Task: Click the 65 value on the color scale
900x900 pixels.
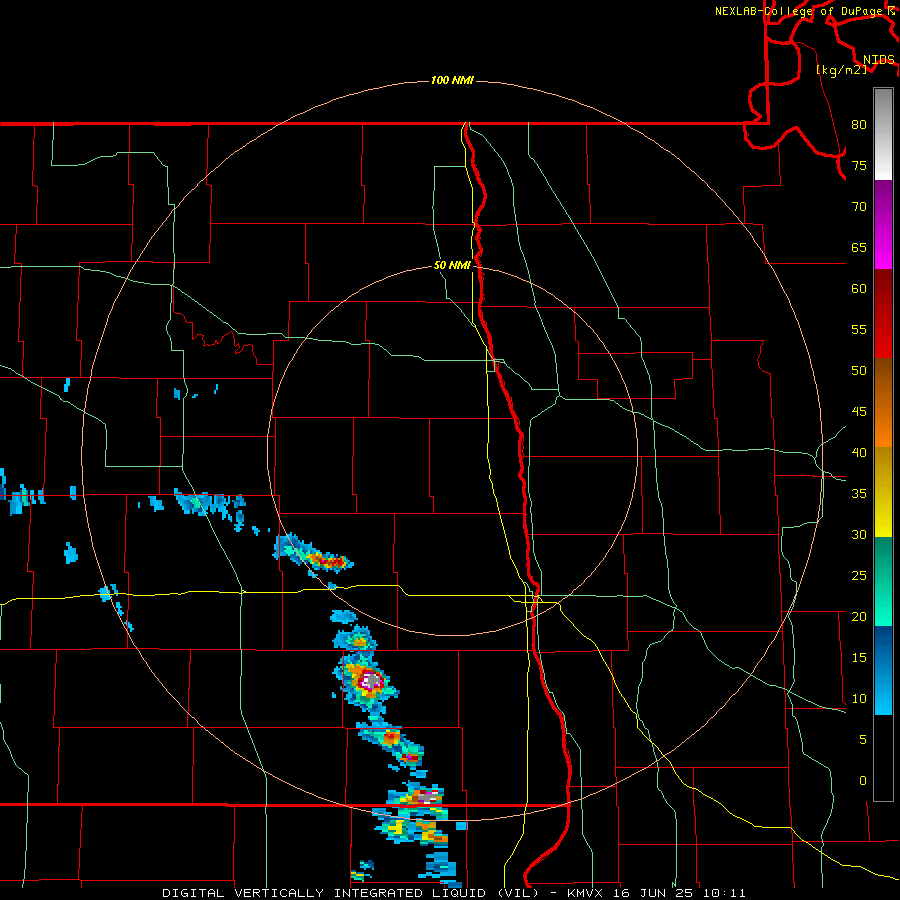Action: (859, 248)
